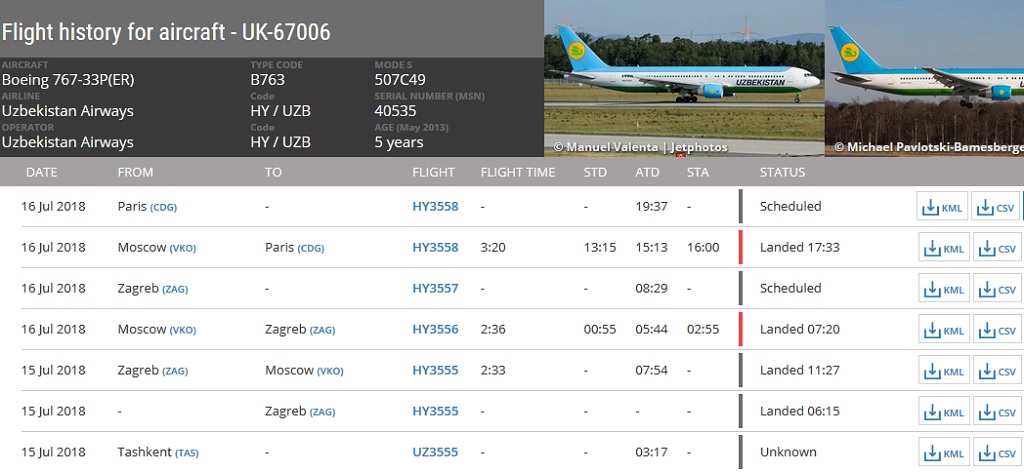The image size is (1024, 472).
Task: Click the VKO code in Zagreb–Moscow row
Action: 330,371
